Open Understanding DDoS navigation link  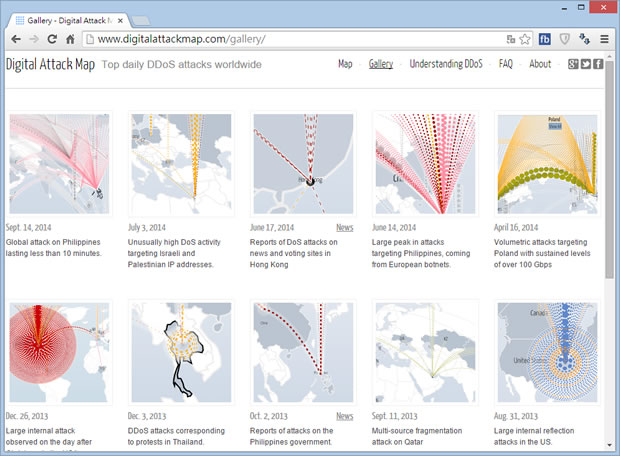(x=446, y=64)
